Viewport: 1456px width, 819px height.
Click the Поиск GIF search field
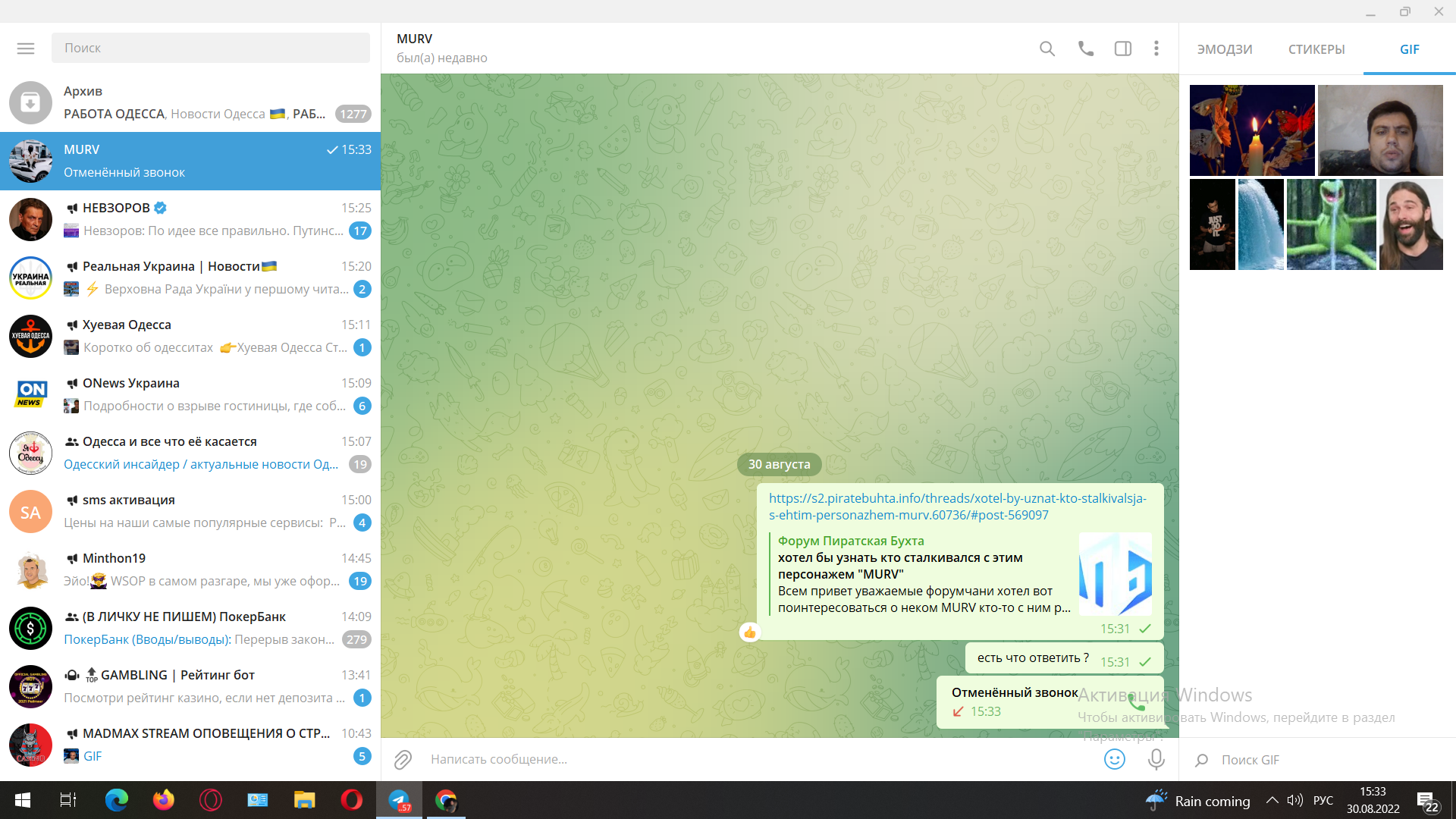pyautogui.click(x=1318, y=760)
